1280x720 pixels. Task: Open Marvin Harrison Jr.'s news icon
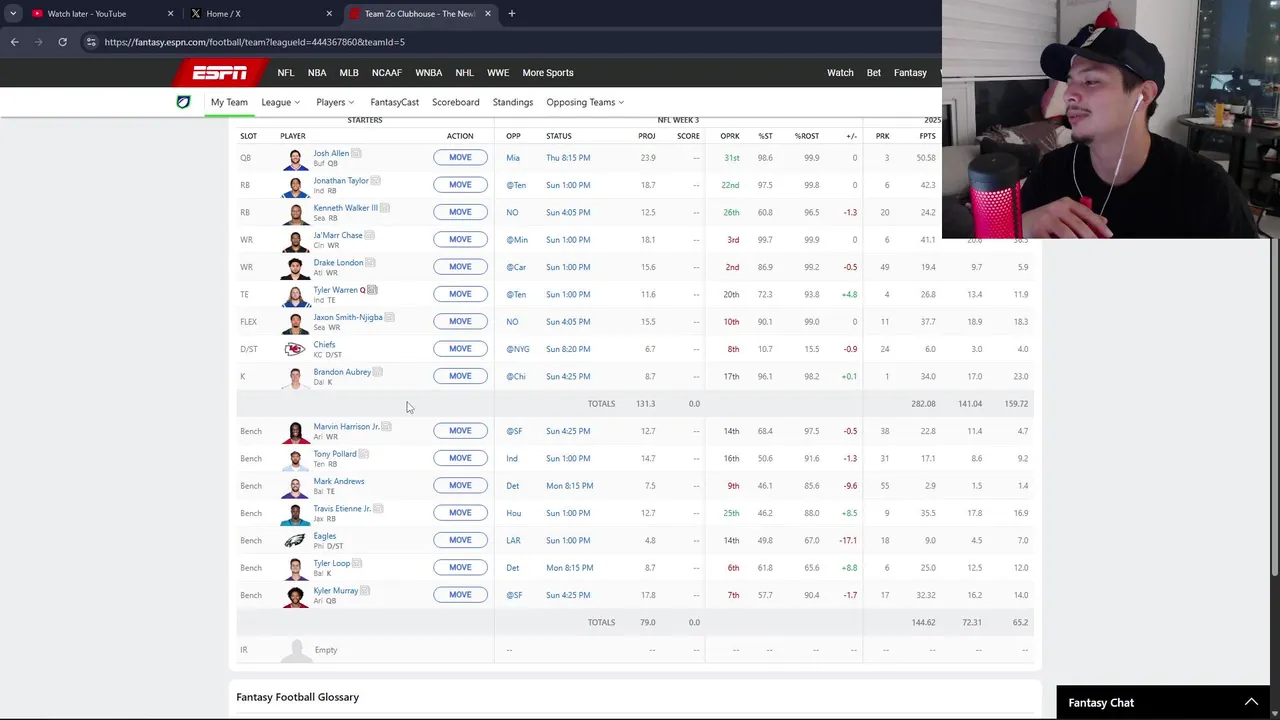coord(386,427)
